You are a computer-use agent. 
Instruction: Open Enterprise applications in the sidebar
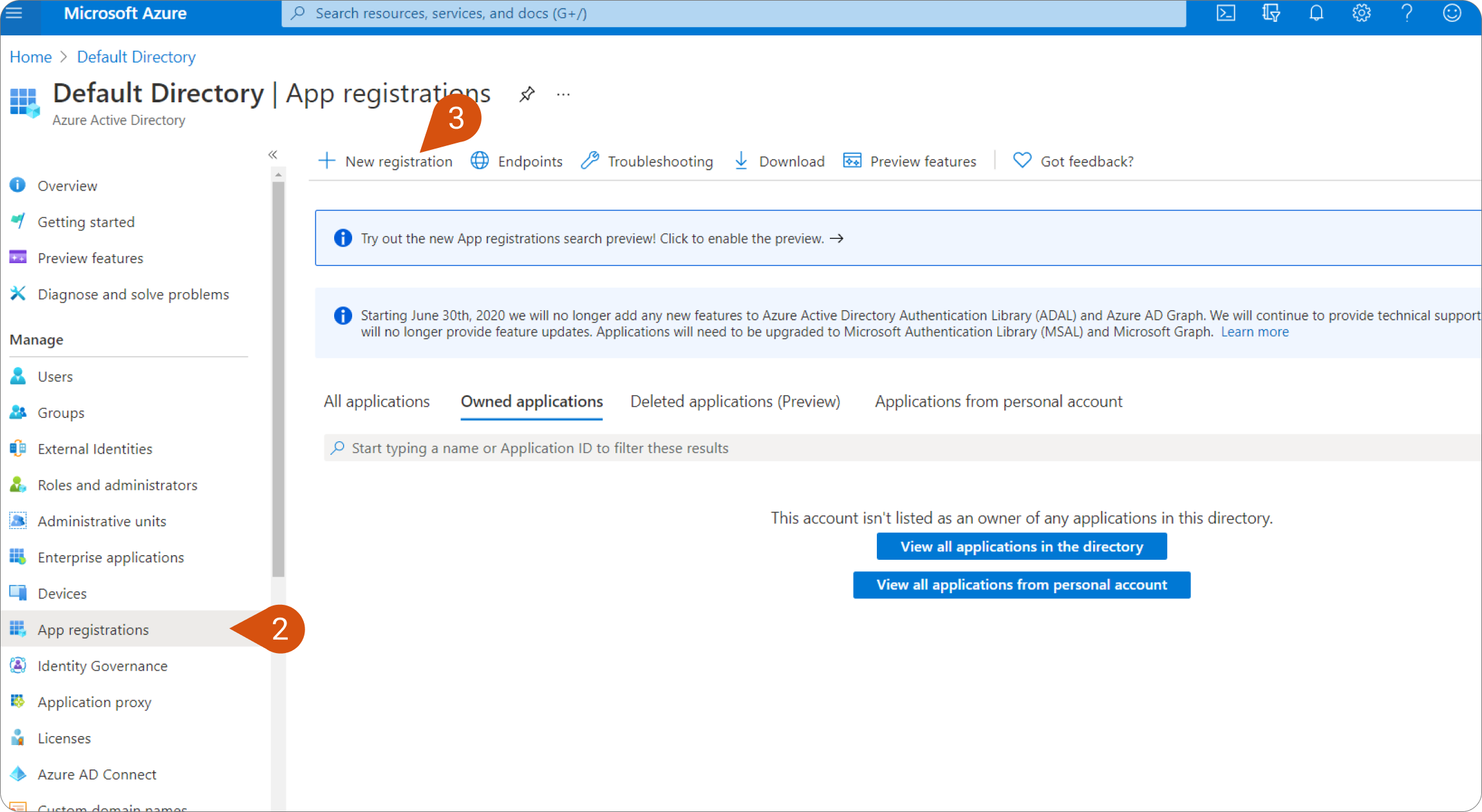(111, 557)
